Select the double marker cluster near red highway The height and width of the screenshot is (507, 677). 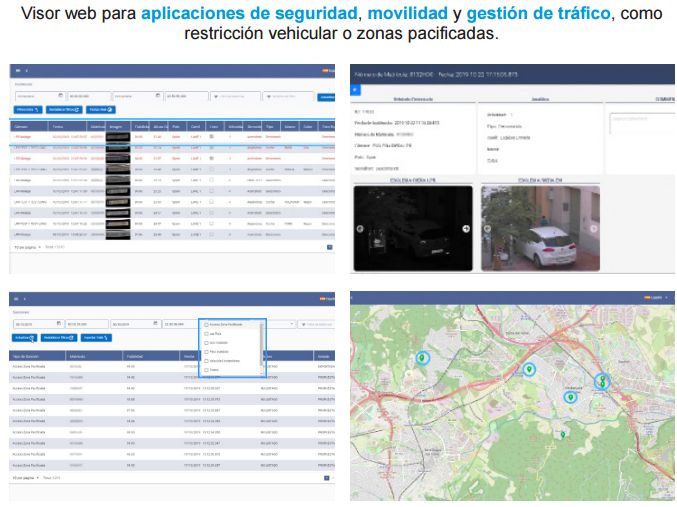[602, 381]
